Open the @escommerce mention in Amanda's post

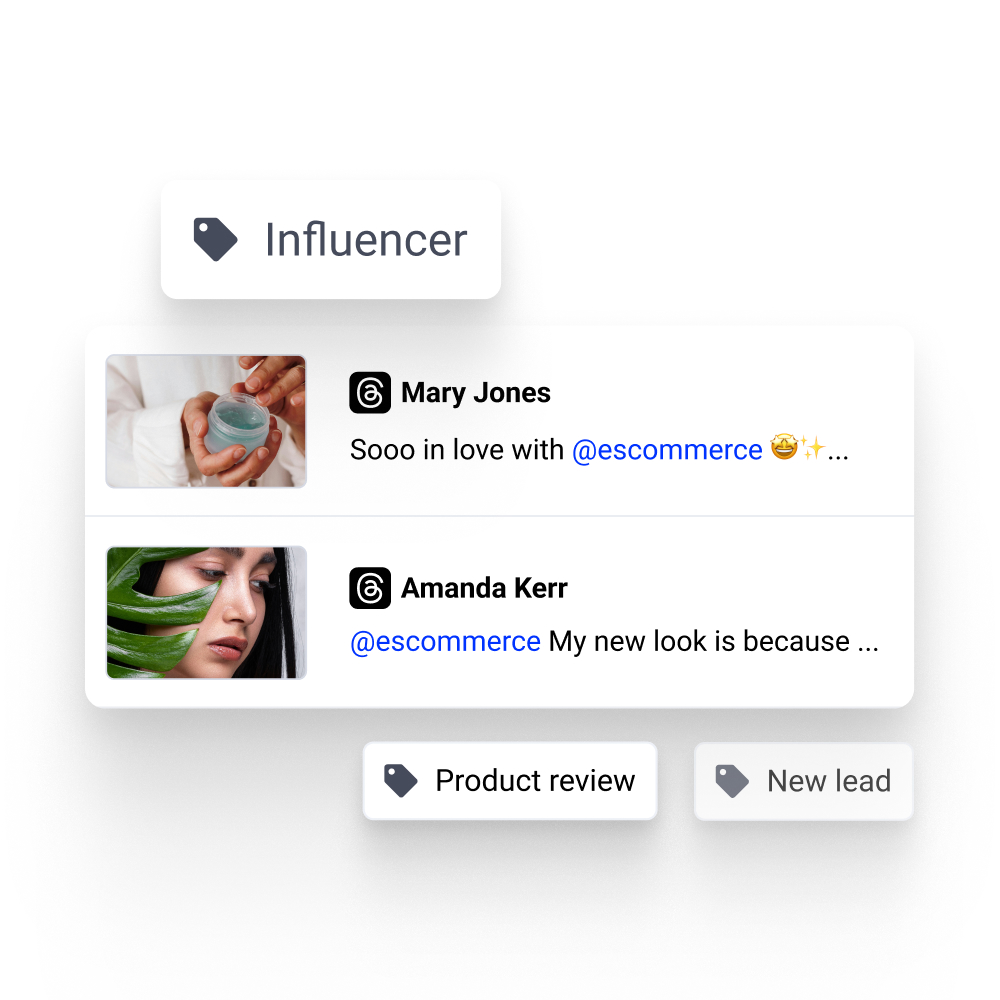[x=445, y=642]
